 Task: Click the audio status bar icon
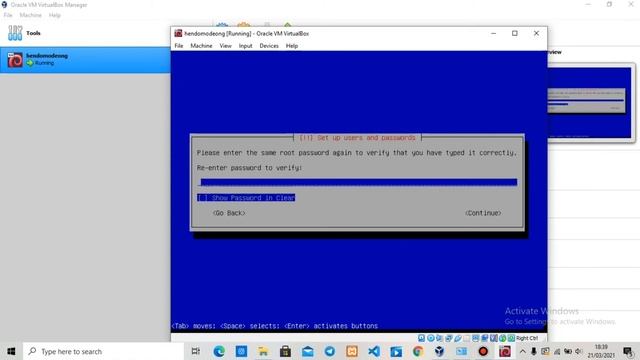click(x=440, y=338)
